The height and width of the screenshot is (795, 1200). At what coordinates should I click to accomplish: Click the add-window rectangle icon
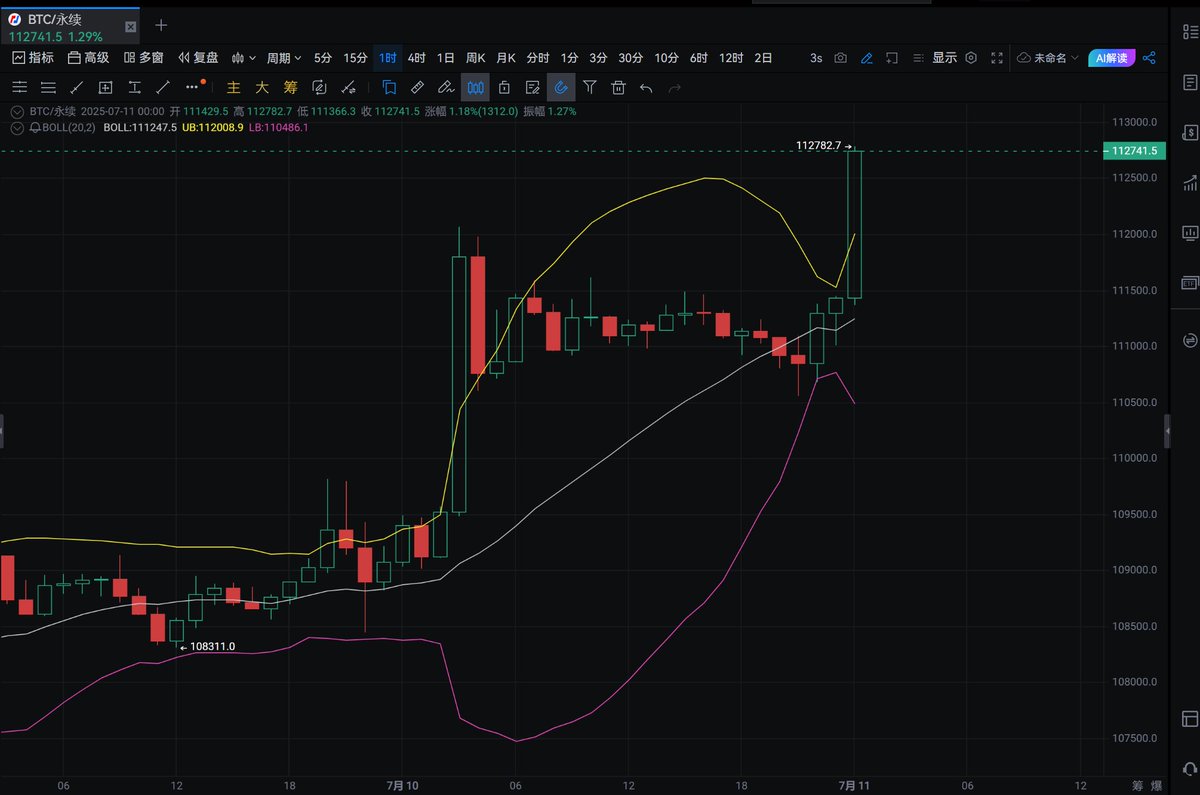[892, 58]
